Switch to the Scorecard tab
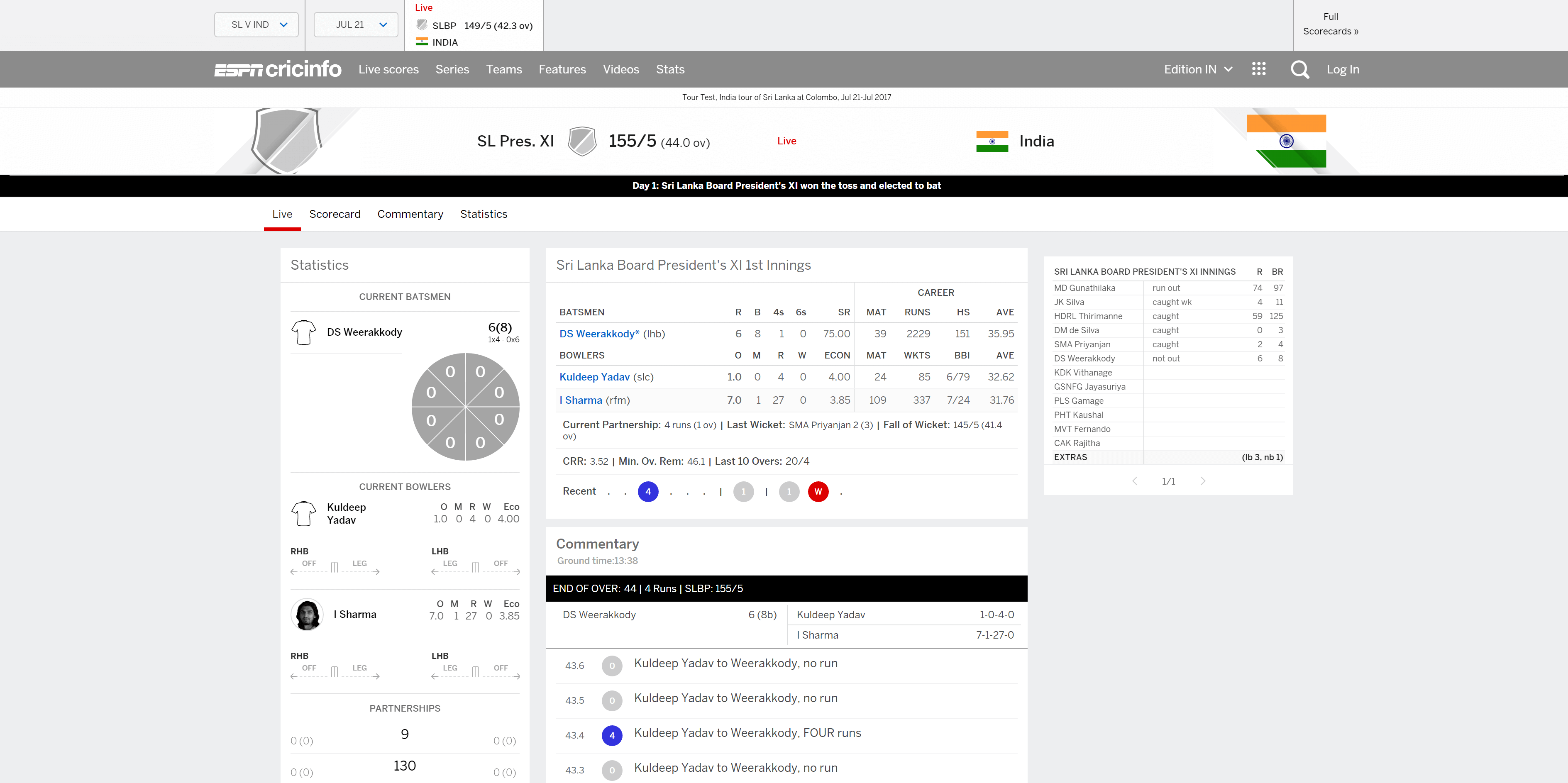The width and height of the screenshot is (1568, 783). (335, 214)
